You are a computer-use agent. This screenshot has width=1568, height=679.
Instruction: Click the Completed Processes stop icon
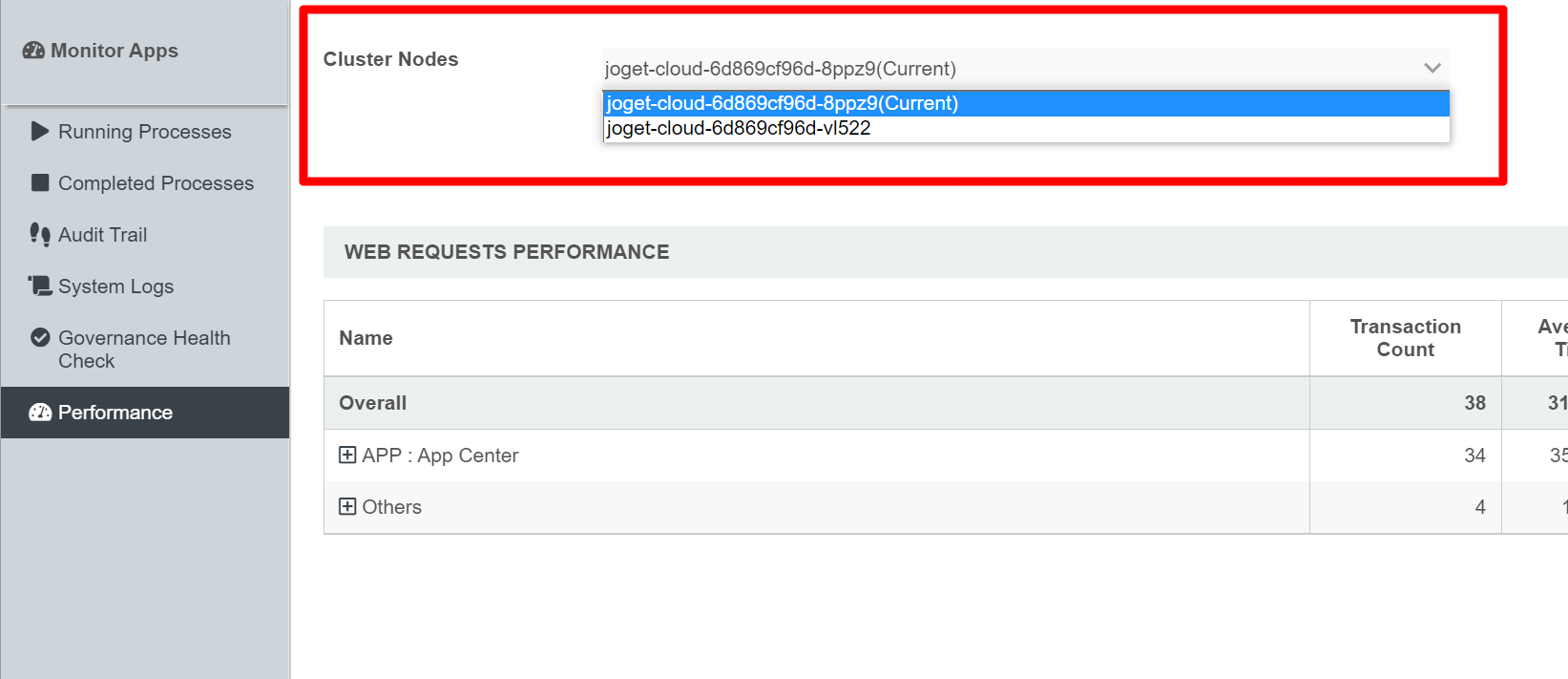pos(40,182)
